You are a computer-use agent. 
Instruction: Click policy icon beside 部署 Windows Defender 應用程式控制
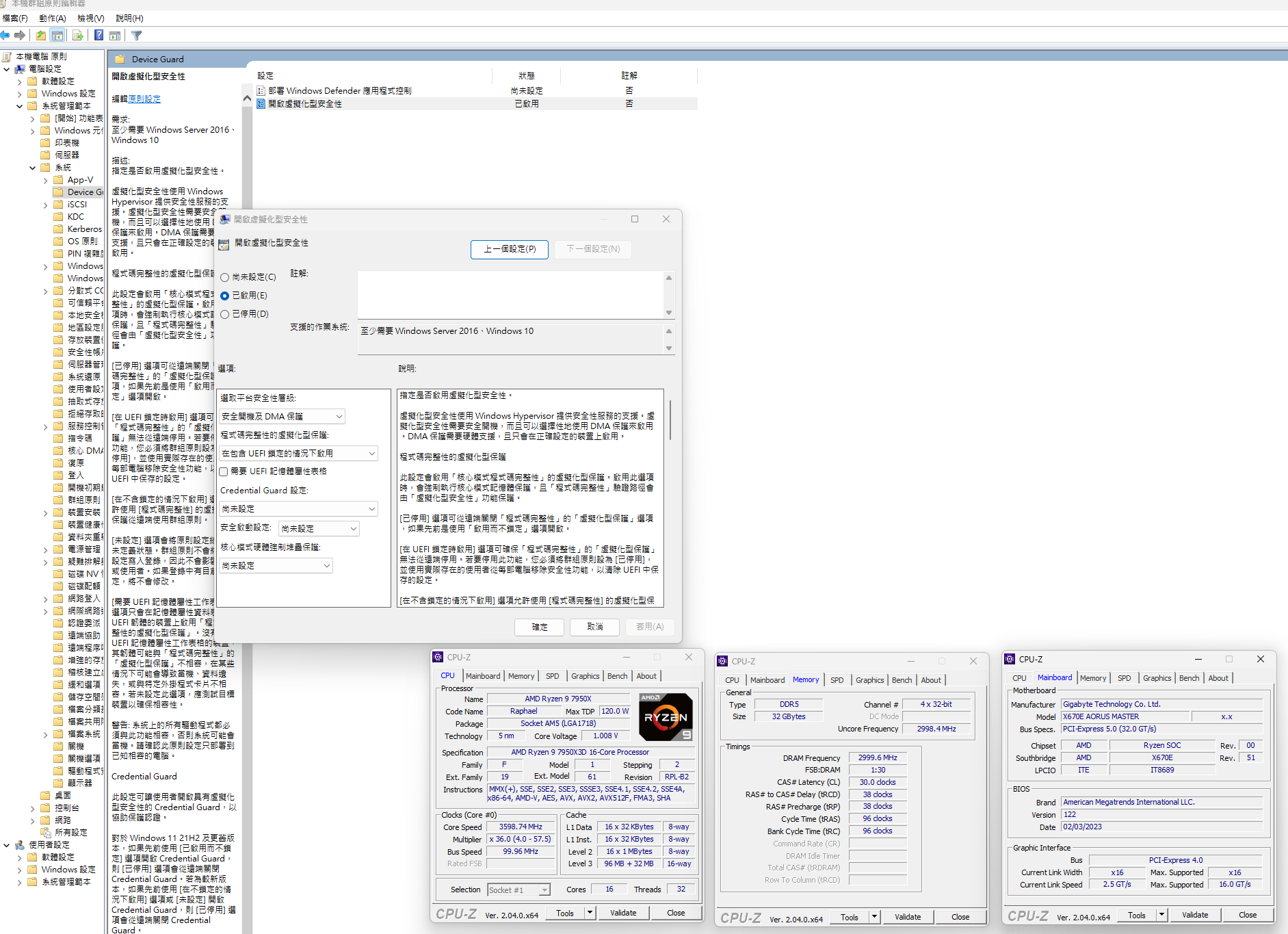tap(261, 91)
